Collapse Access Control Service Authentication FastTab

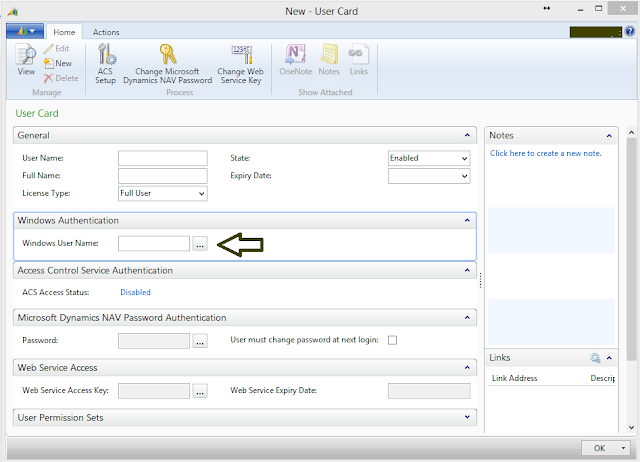pos(467,270)
